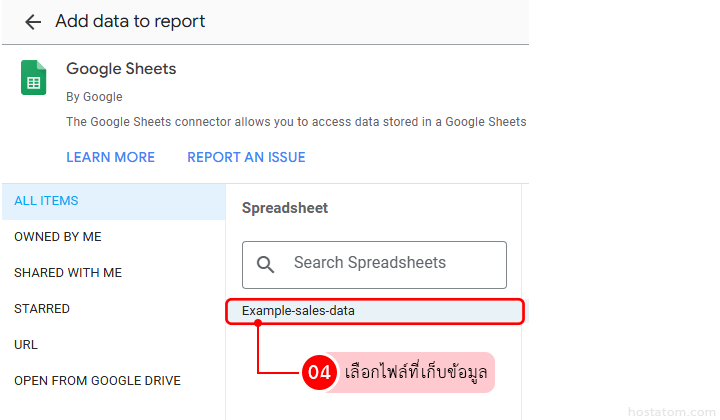
Task: Click the green Google Sheets logo
Action: 34,77
